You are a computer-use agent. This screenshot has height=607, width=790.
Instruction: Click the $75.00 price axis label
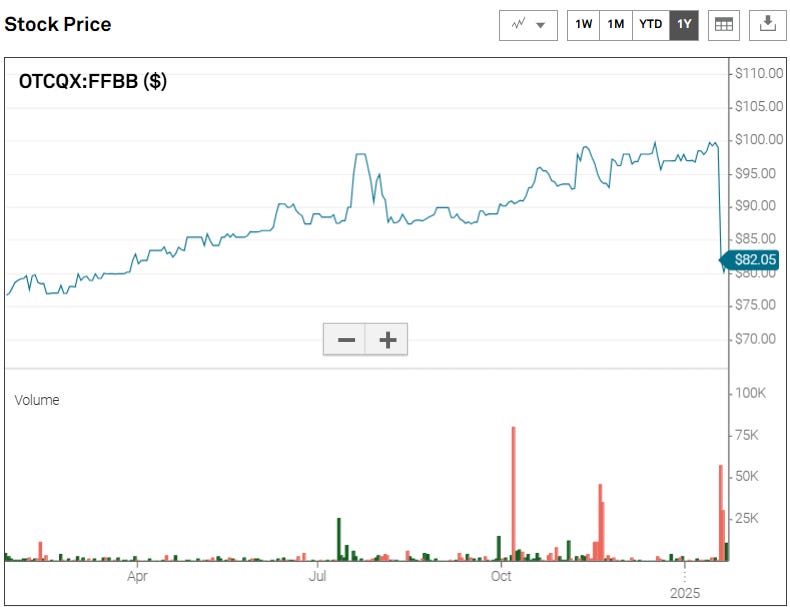[755, 305]
